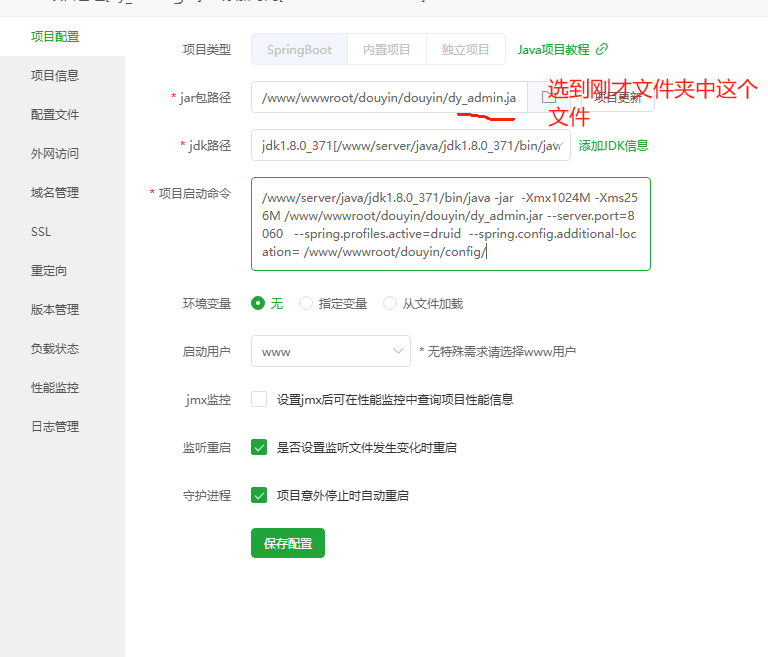Choose the 指定变量 radio button
The width and height of the screenshot is (768, 657).
pyautogui.click(x=306, y=303)
